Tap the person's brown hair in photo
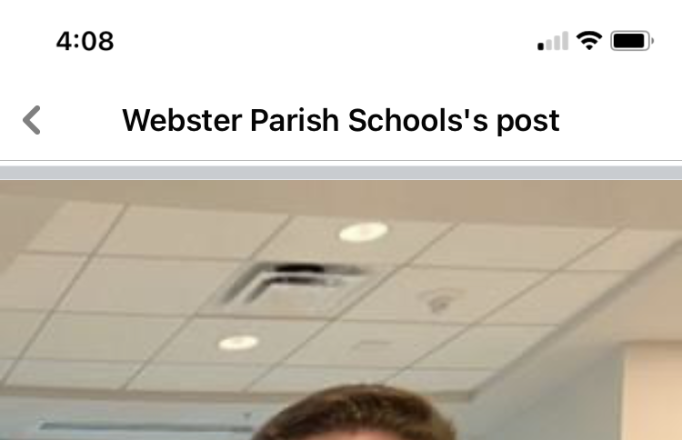Viewport: 682px width, 440px height. point(354,413)
